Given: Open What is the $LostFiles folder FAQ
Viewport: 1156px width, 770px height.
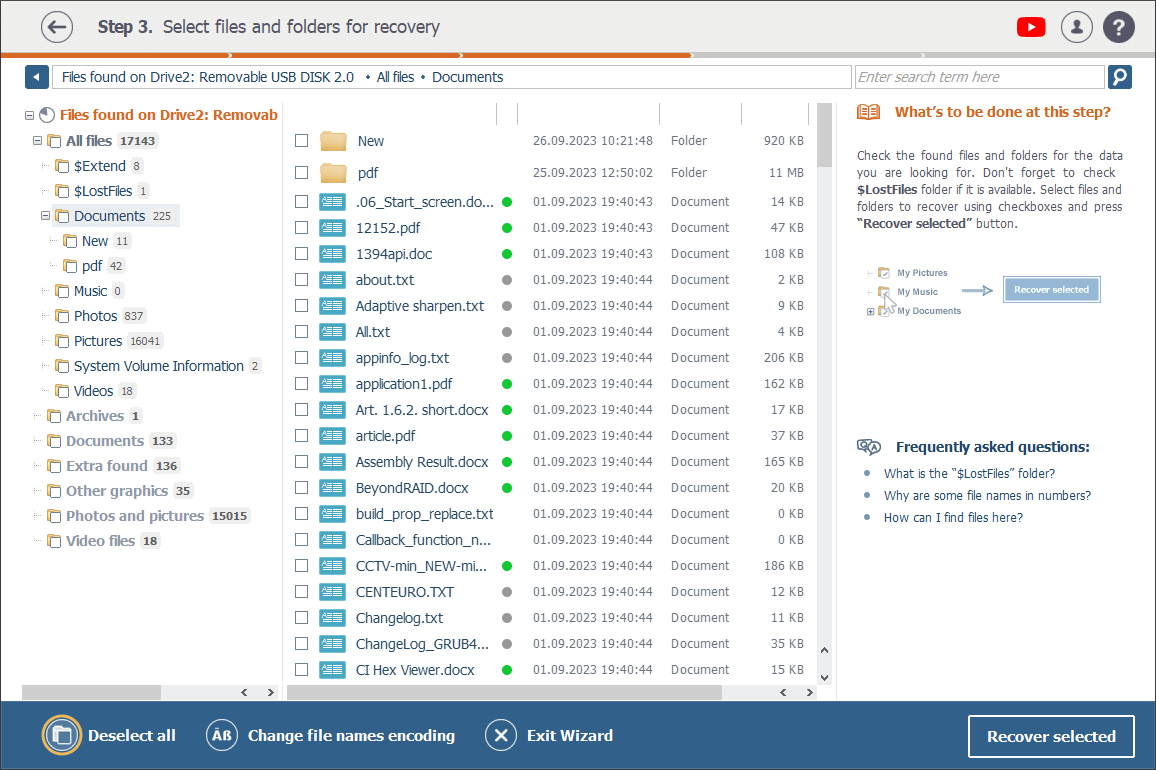Looking at the screenshot, I should (x=969, y=474).
